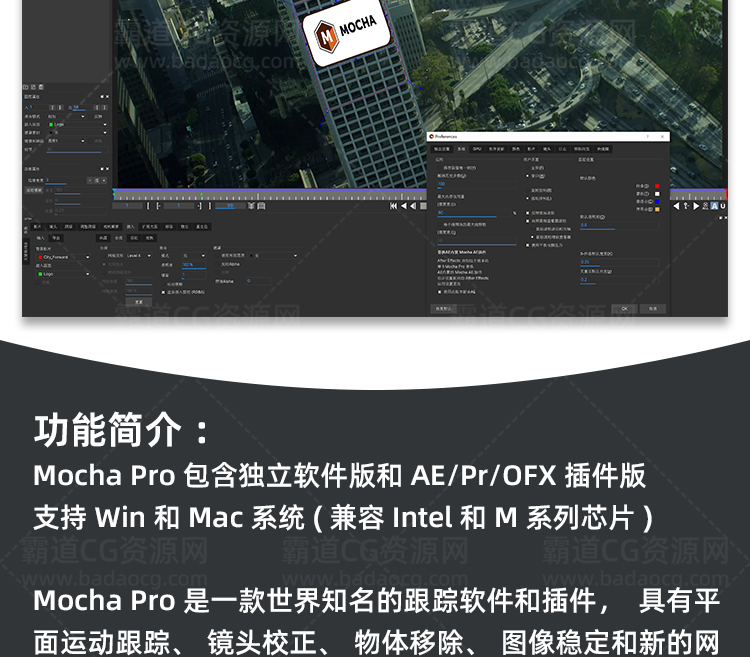The image size is (750, 657).
Task: Jump to first frame in transport controls
Action: coord(393,206)
